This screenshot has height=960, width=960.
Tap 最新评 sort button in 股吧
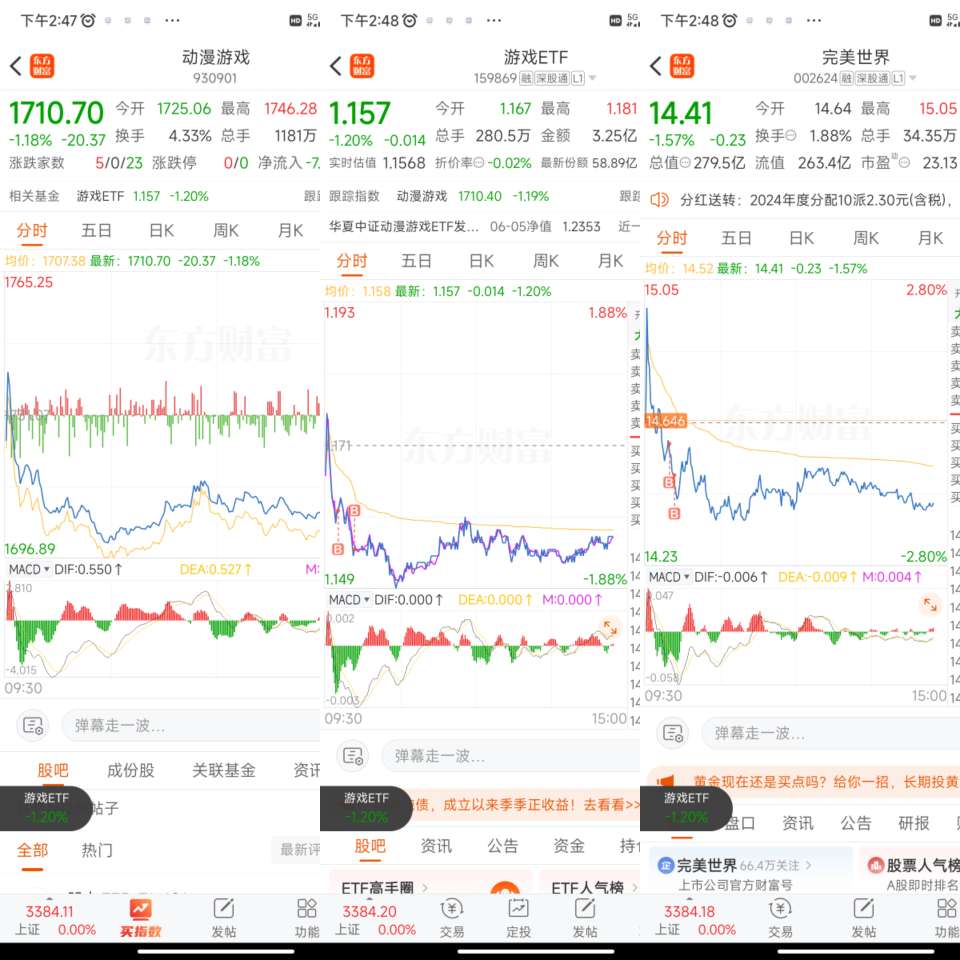(x=296, y=850)
